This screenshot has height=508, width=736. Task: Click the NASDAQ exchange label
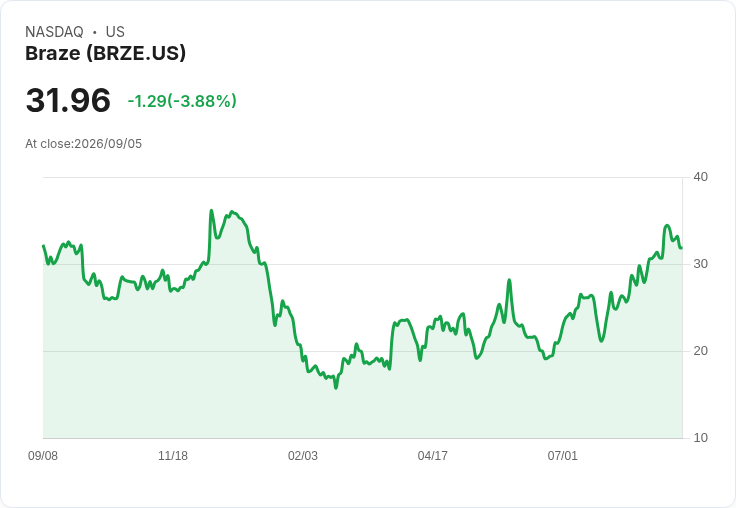pyautogui.click(x=54, y=32)
